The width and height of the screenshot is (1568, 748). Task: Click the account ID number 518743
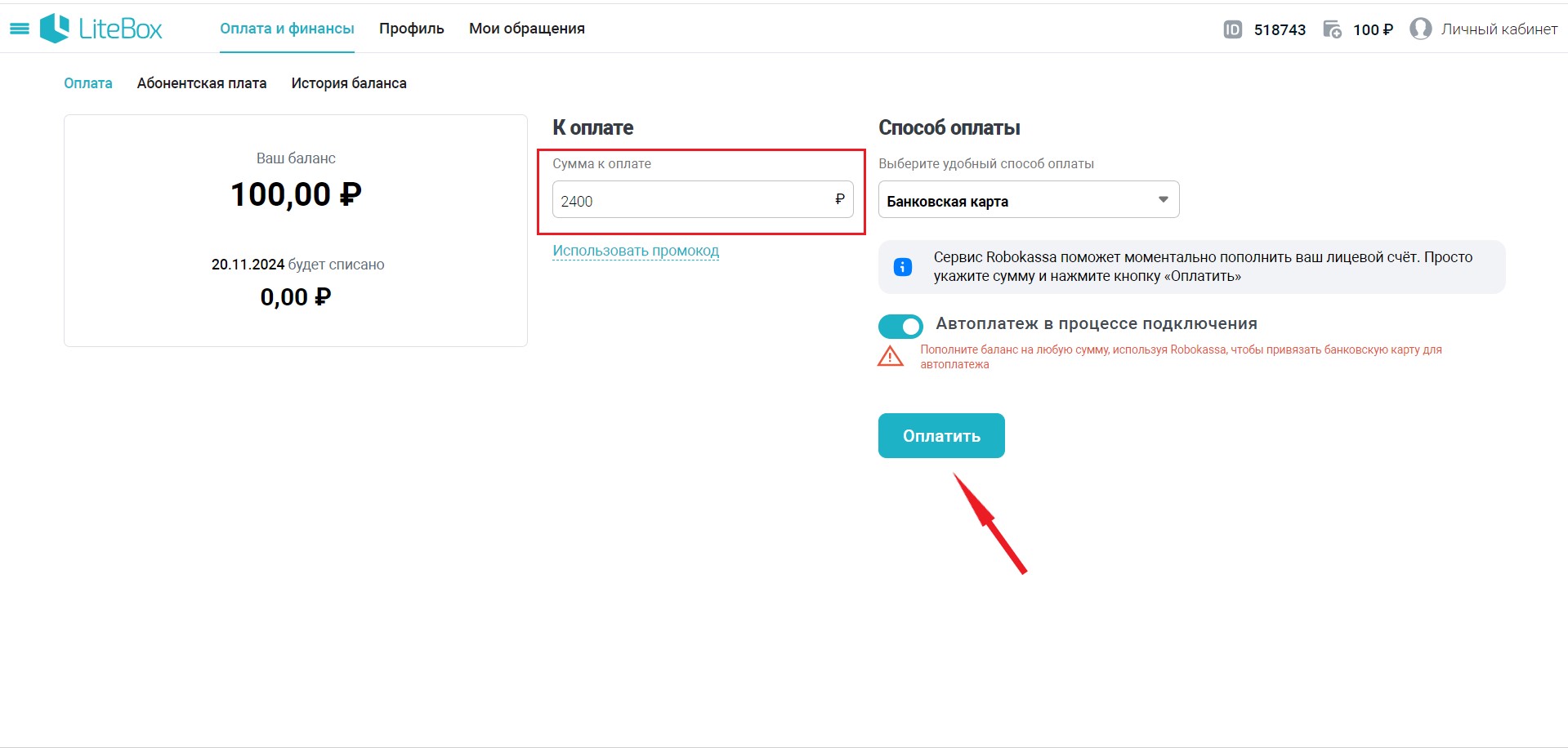[x=1280, y=29]
